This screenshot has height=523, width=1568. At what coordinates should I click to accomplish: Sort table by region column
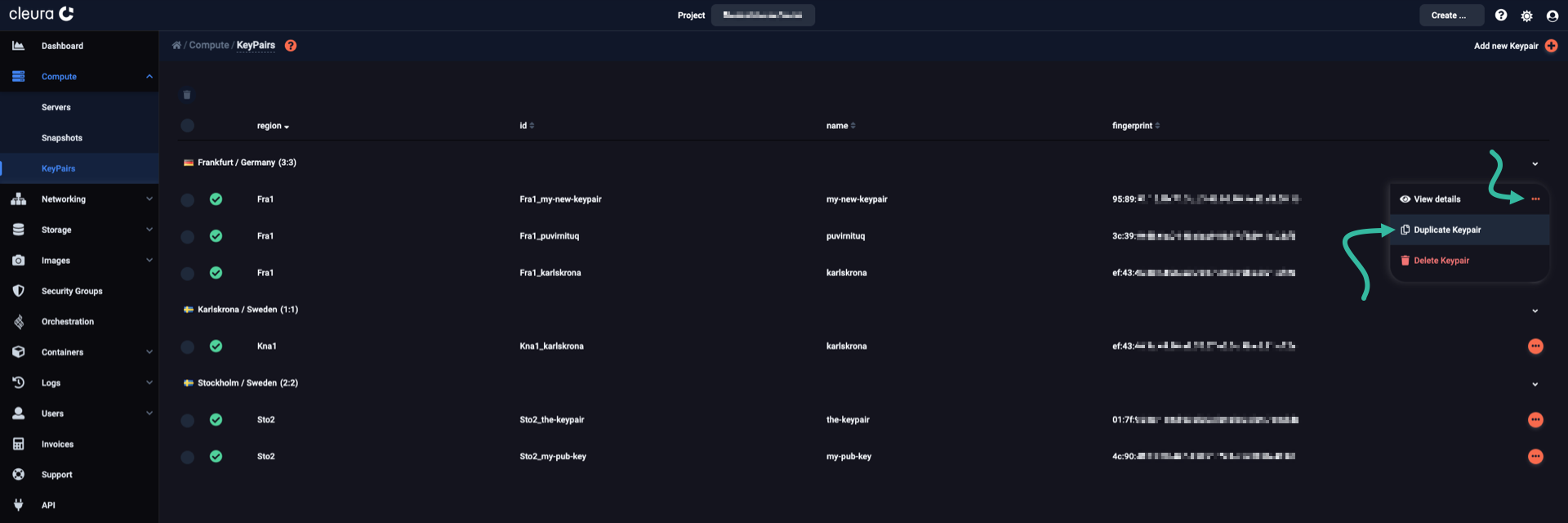coord(273,126)
